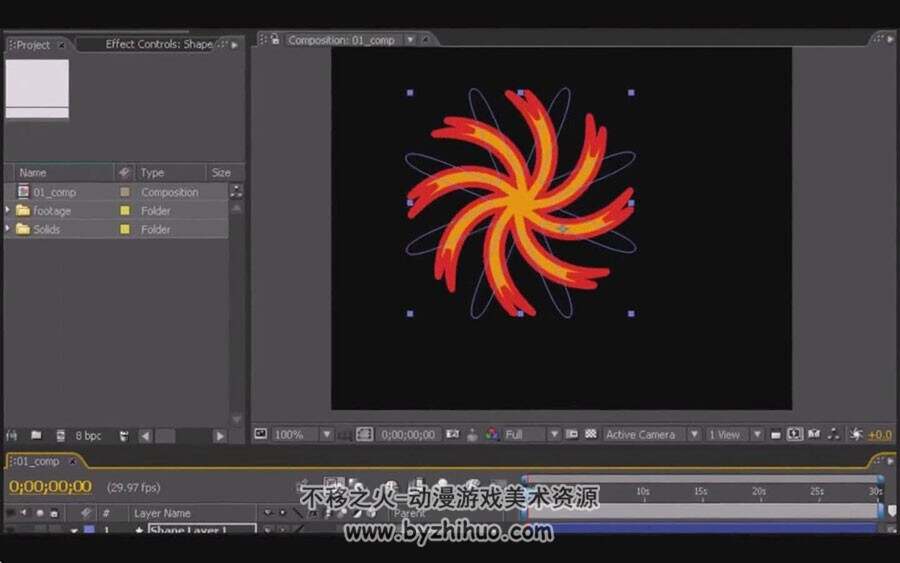This screenshot has height=563, width=900.
Task: Click the Parent column header in timeline
Action: tap(410, 513)
